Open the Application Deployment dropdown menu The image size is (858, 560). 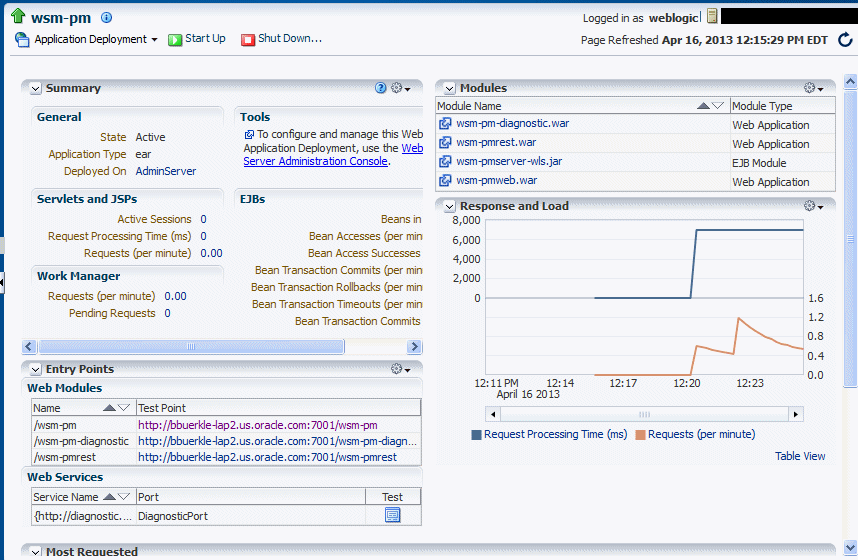coord(96,39)
